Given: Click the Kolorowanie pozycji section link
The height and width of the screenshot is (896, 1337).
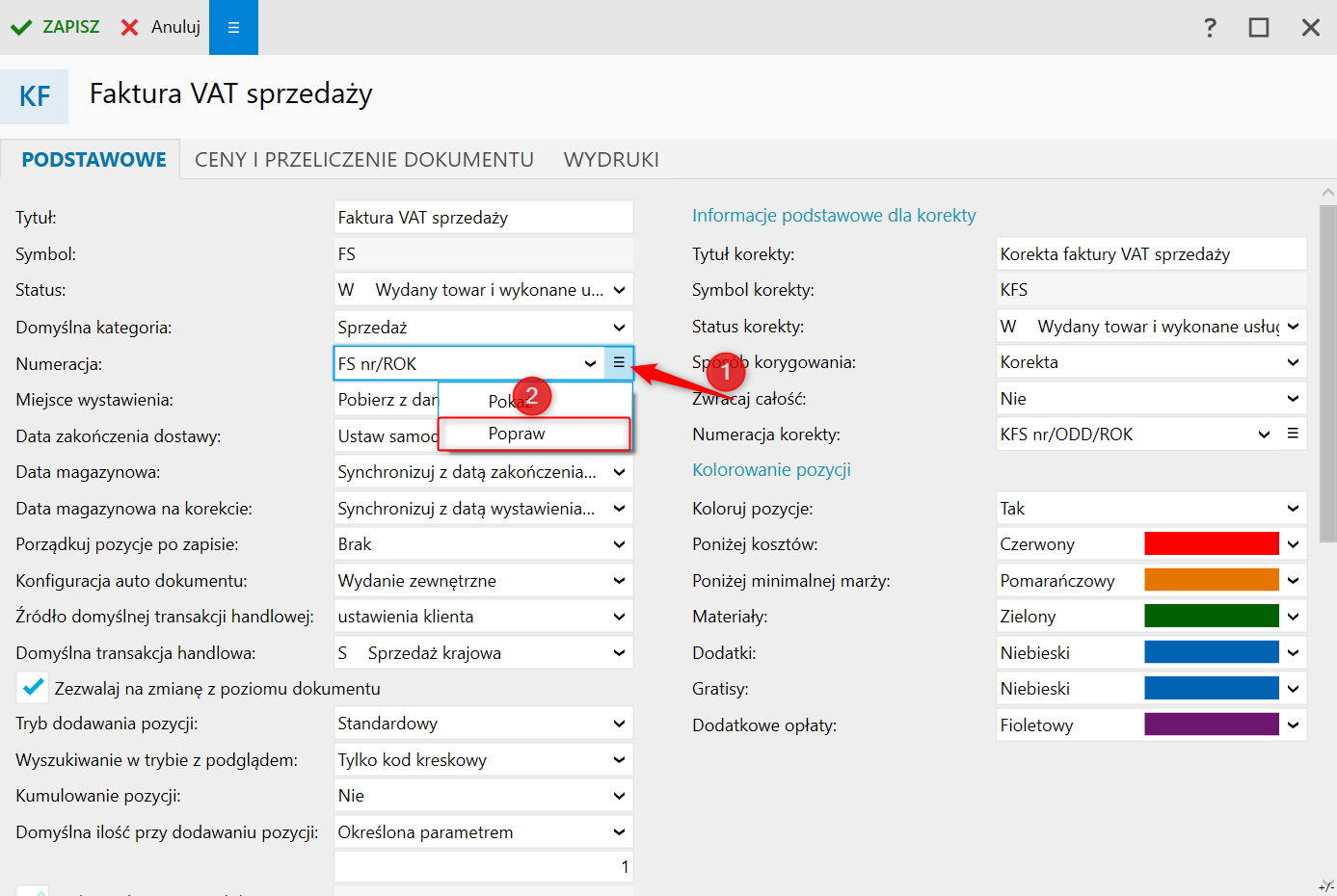Looking at the screenshot, I should [771, 470].
